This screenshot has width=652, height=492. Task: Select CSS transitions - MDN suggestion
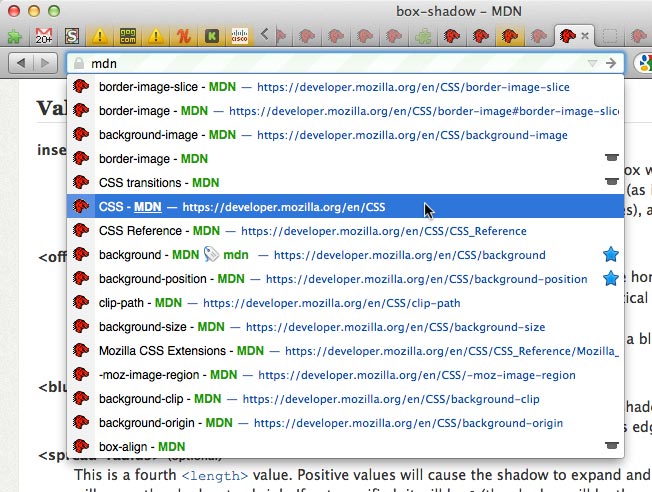point(346,183)
